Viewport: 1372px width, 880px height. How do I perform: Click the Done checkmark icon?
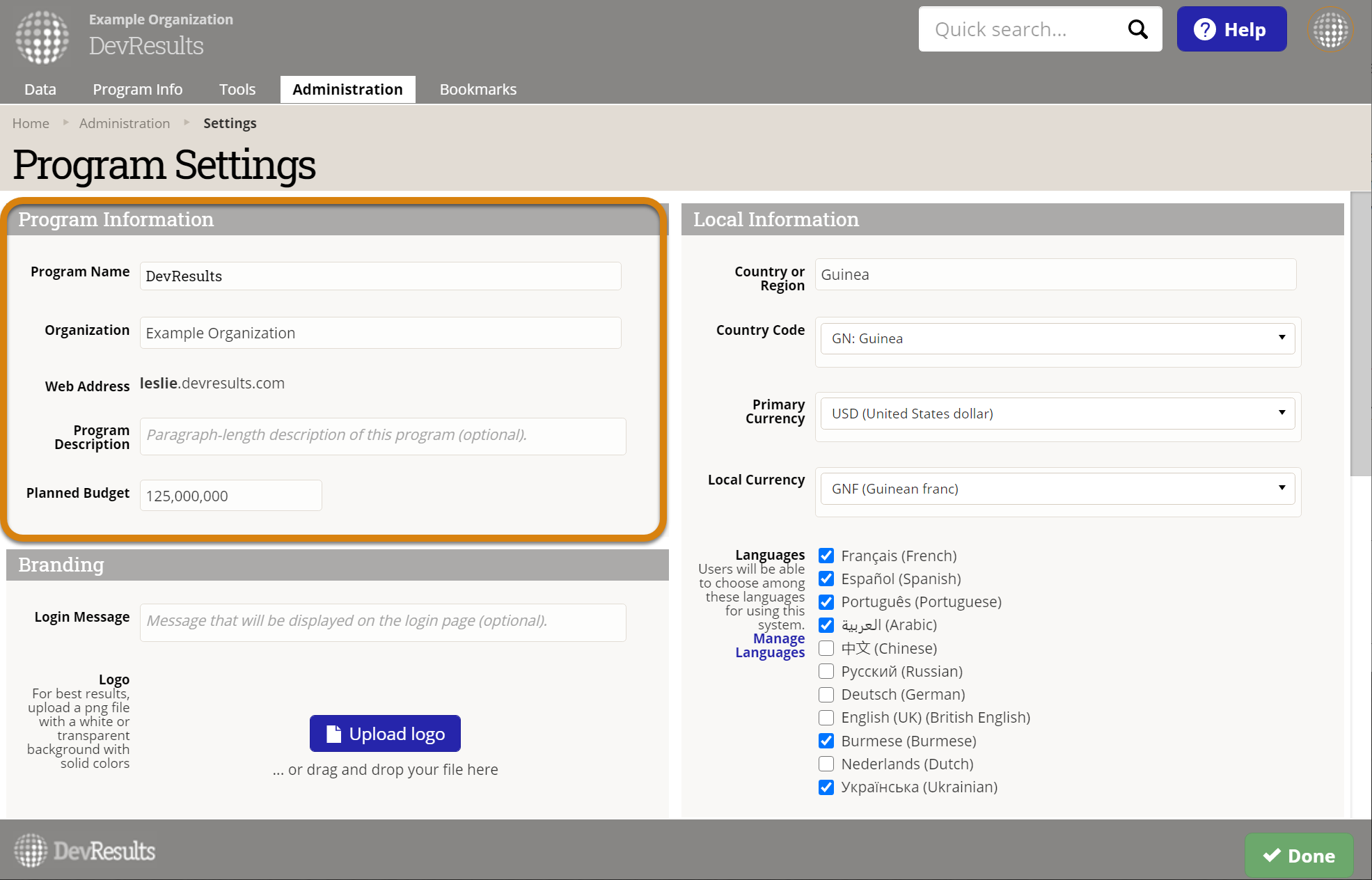(1272, 856)
